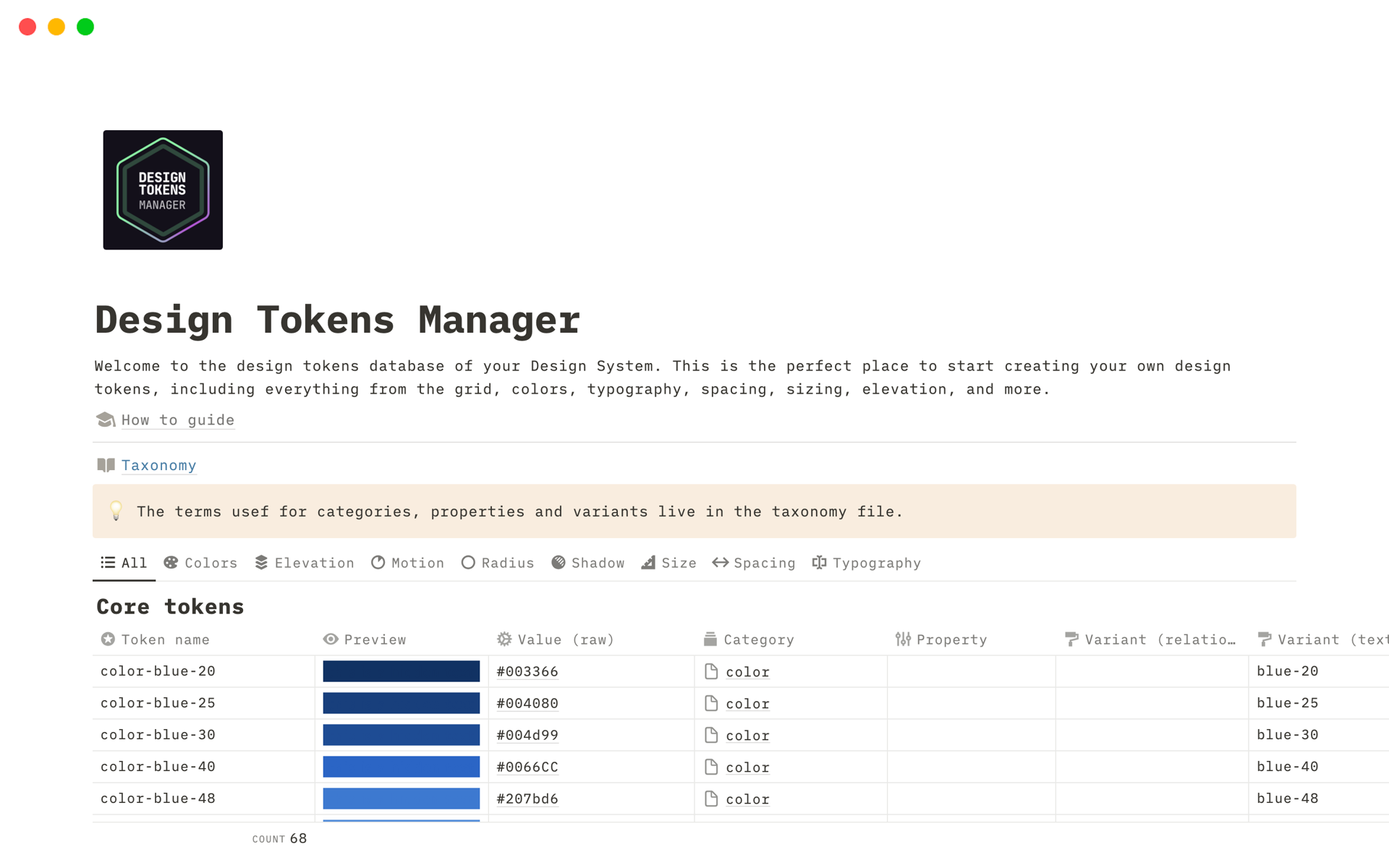Open the Taxonomy page link

click(158, 466)
